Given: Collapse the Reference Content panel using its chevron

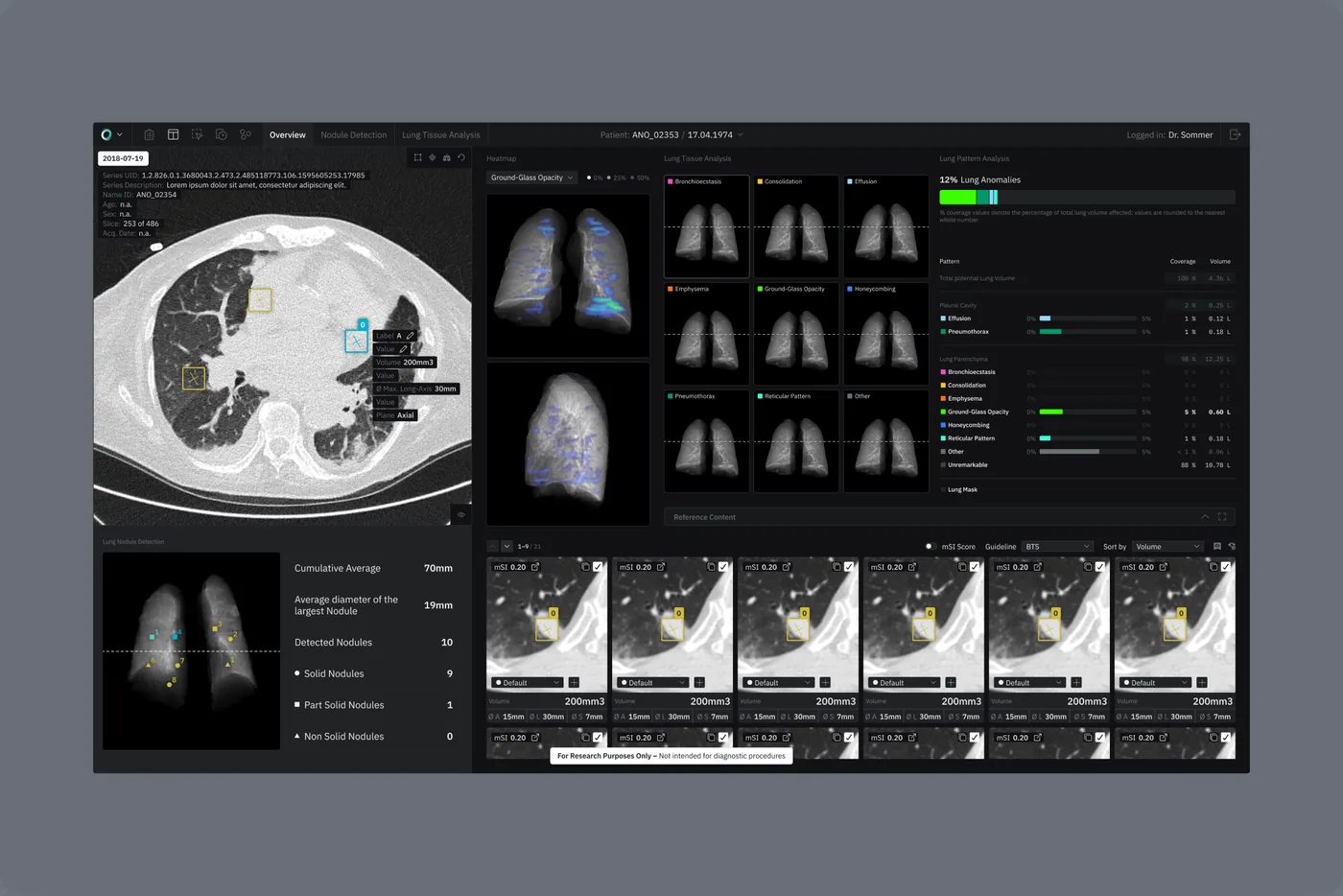Looking at the screenshot, I should pos(1205,517).
